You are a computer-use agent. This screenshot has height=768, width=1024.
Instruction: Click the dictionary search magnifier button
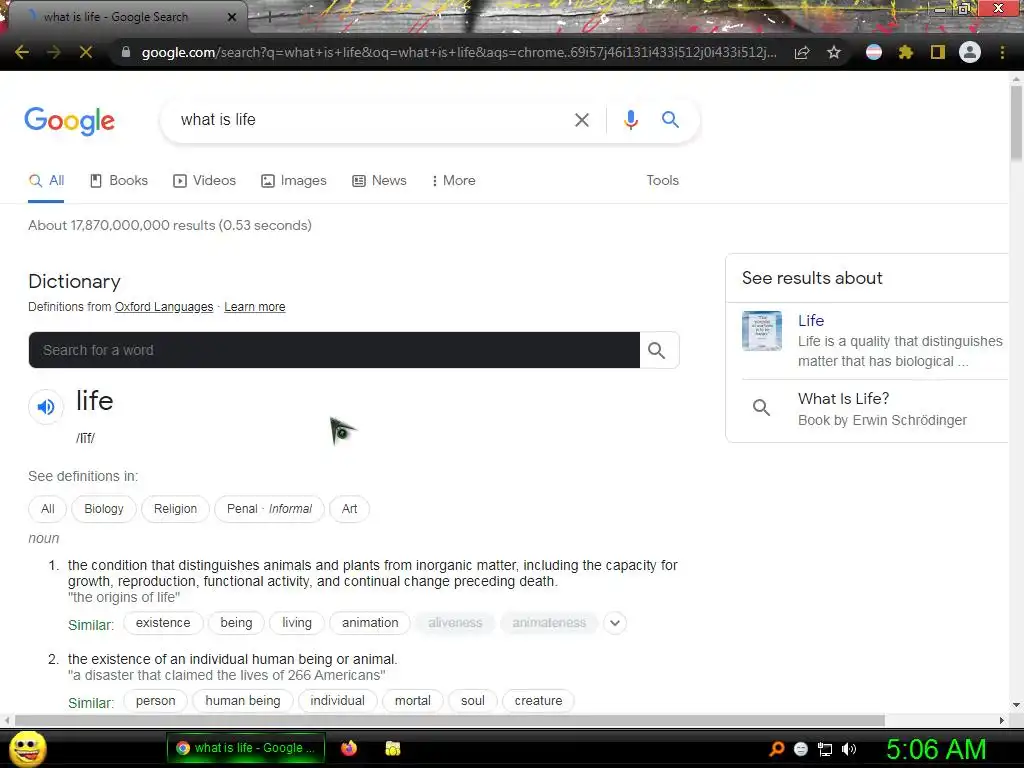pyautogui.click(x=658, y=350)
